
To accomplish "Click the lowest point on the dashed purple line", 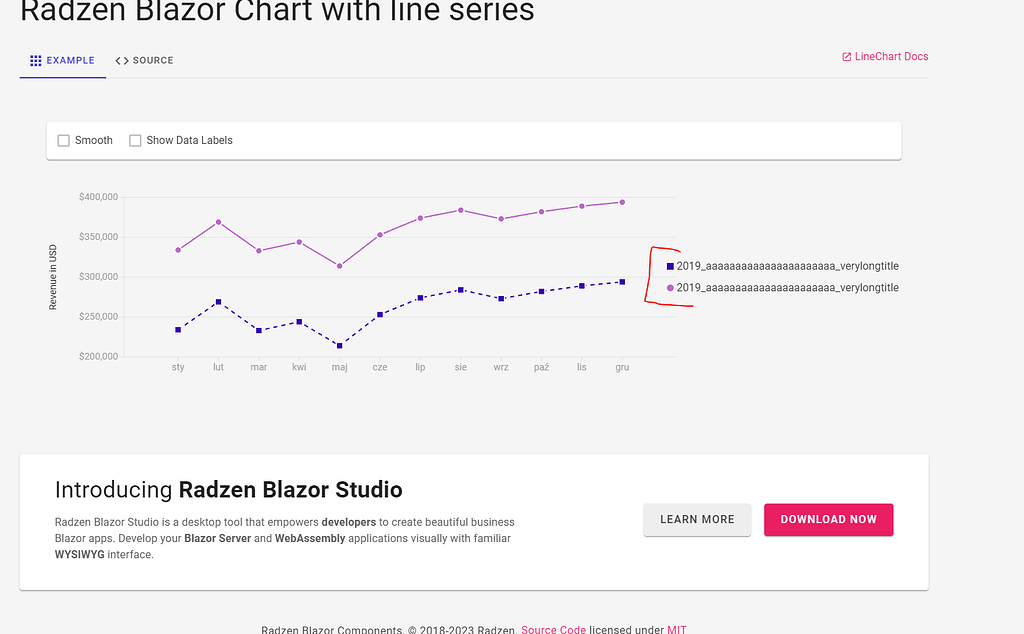I will coord(339,344).
